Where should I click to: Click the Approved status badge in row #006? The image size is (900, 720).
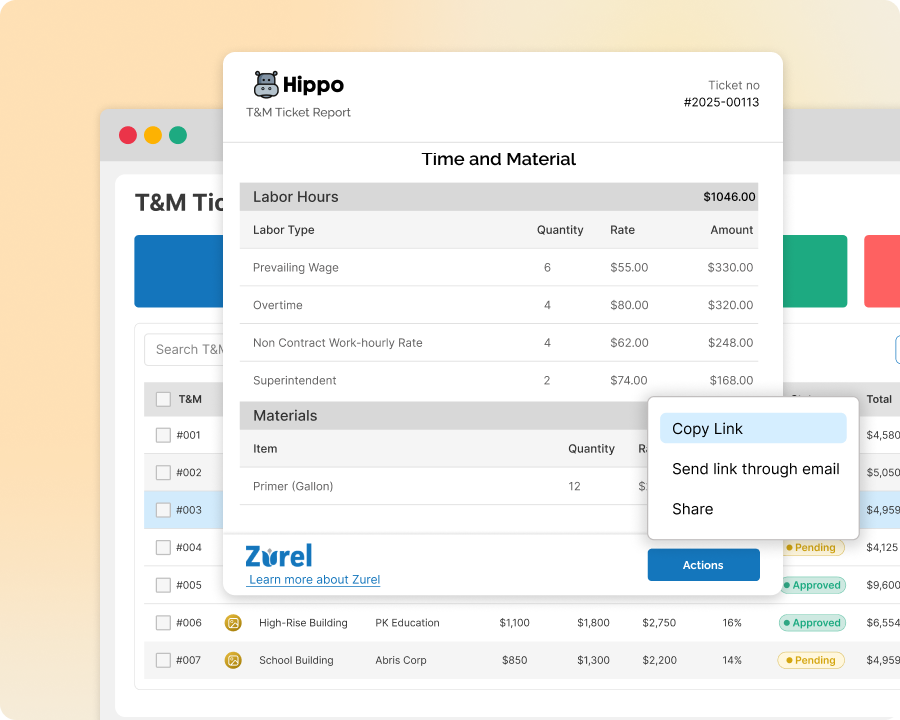[x=812, y=622]
